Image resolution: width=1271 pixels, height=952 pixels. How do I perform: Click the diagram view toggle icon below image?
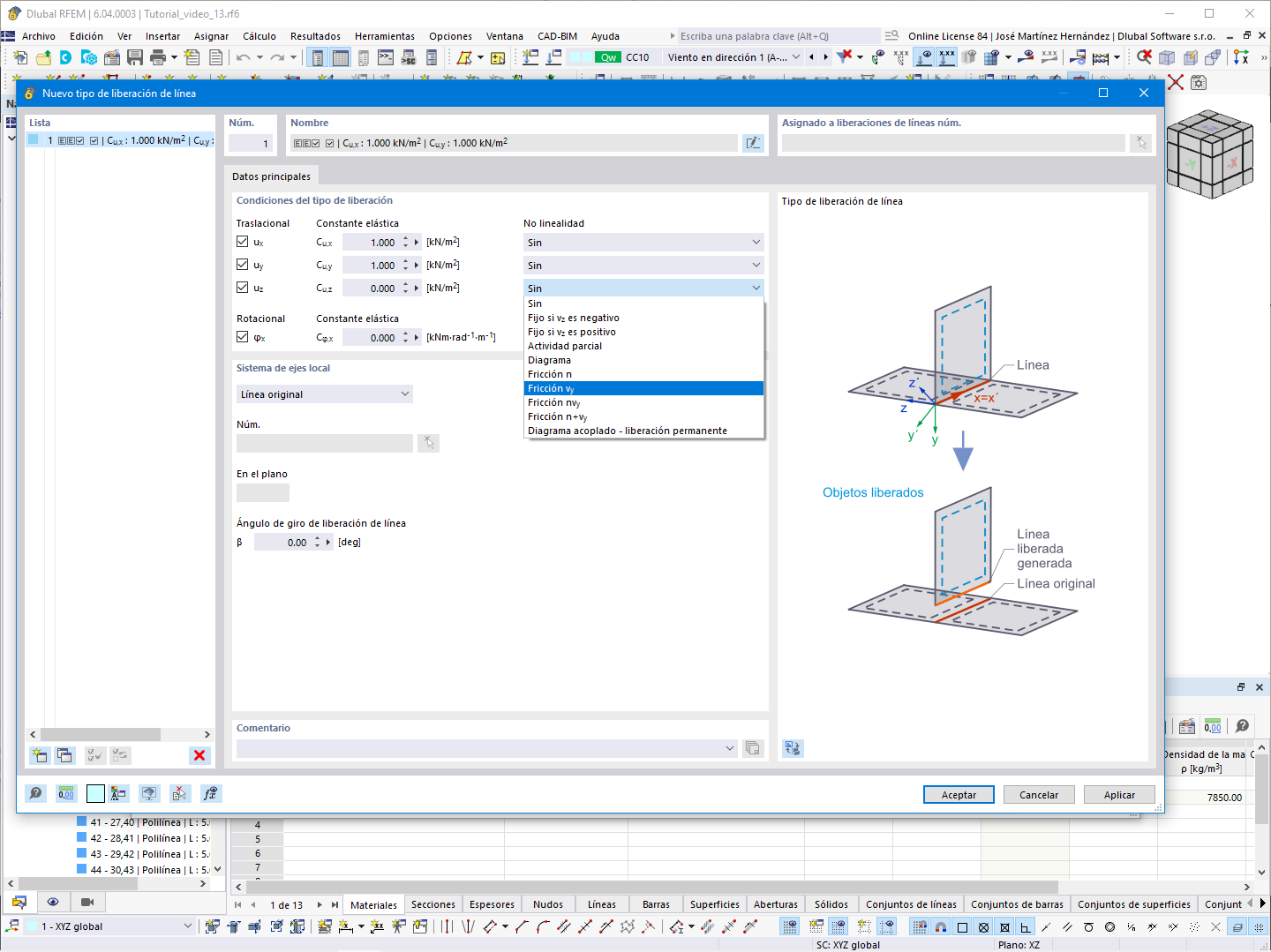[793, 748]
